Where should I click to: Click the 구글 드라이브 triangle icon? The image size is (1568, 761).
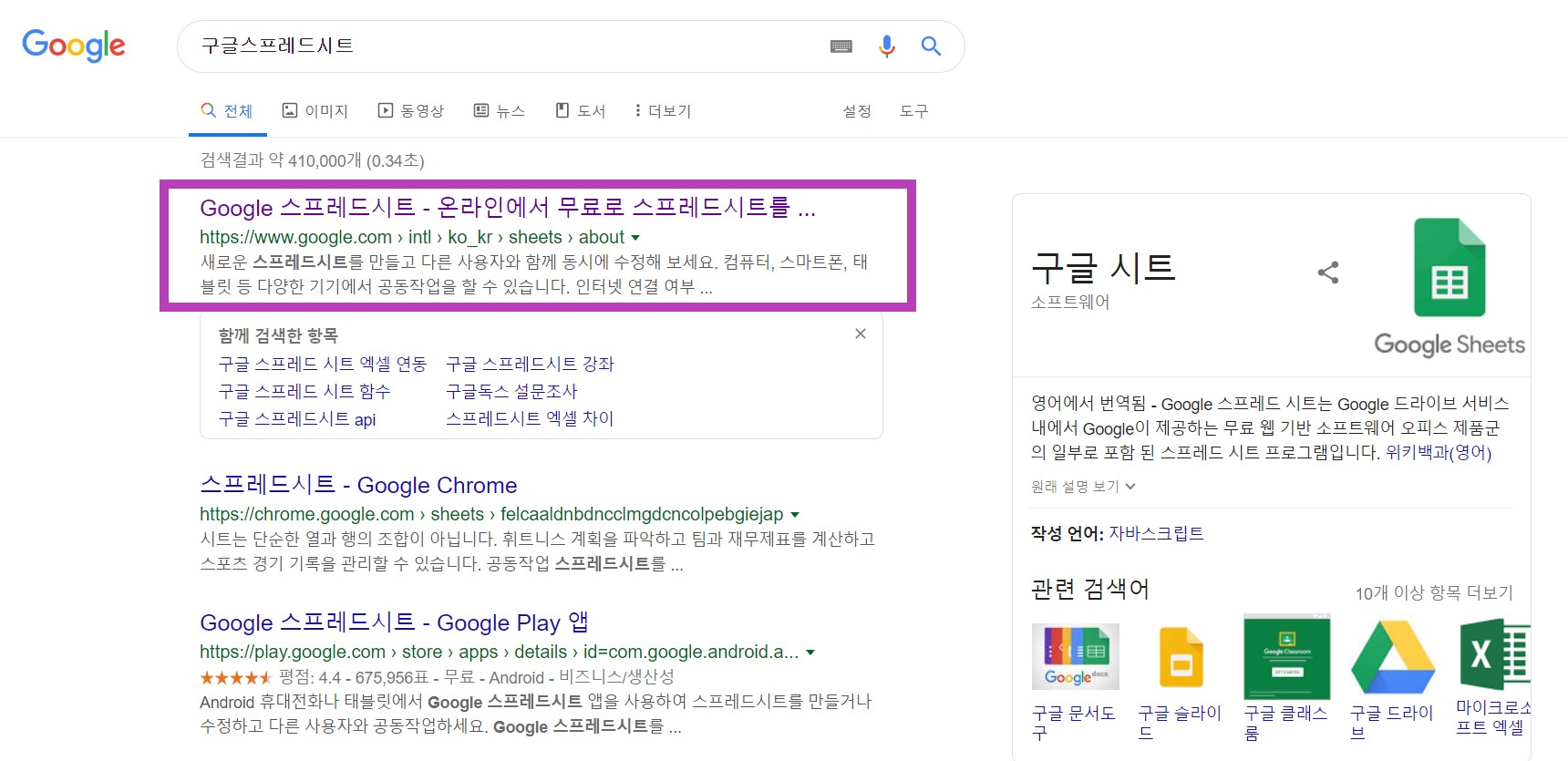1393,656
